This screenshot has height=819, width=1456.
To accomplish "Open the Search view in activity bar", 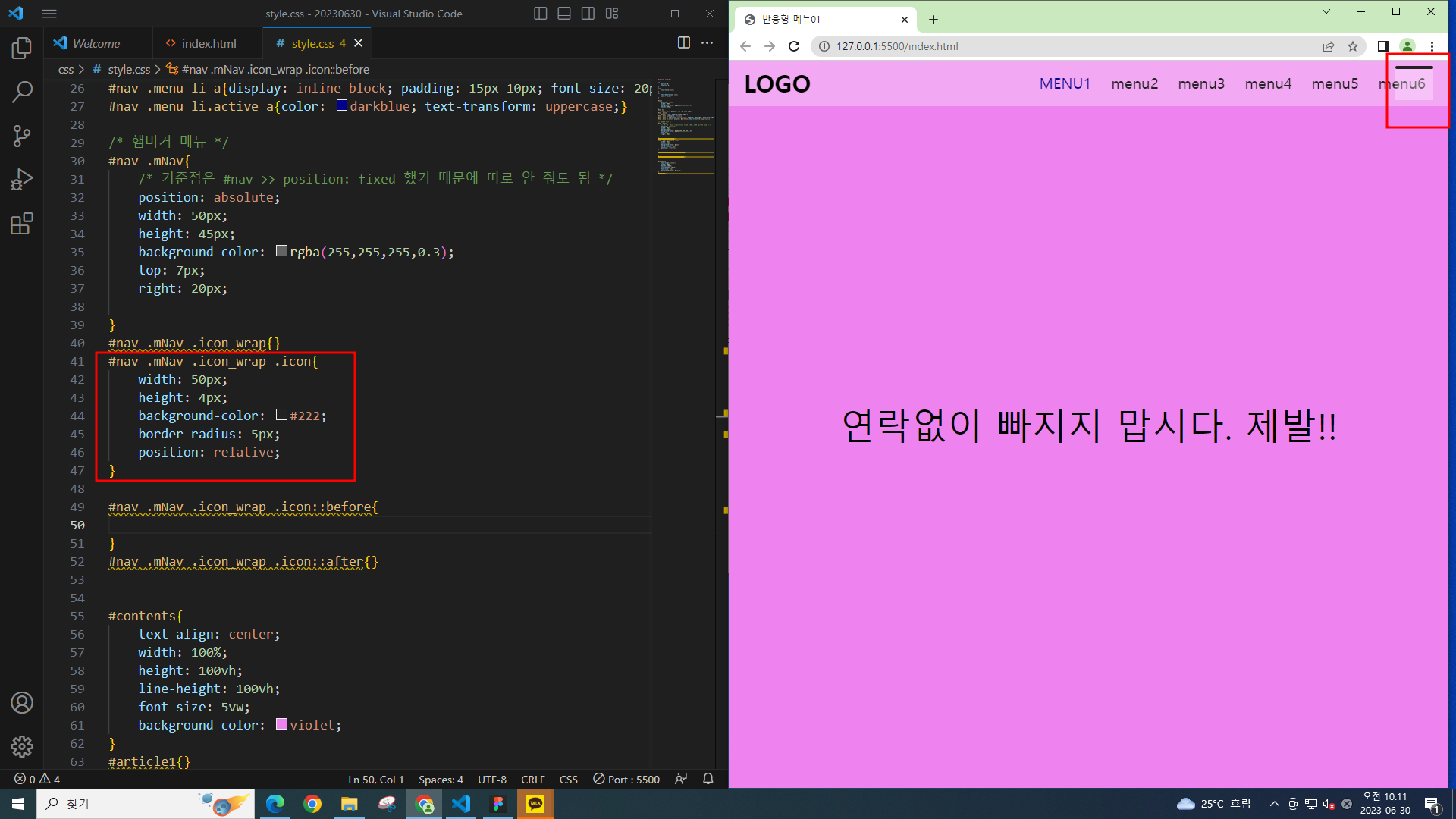I will click(22, 93).
